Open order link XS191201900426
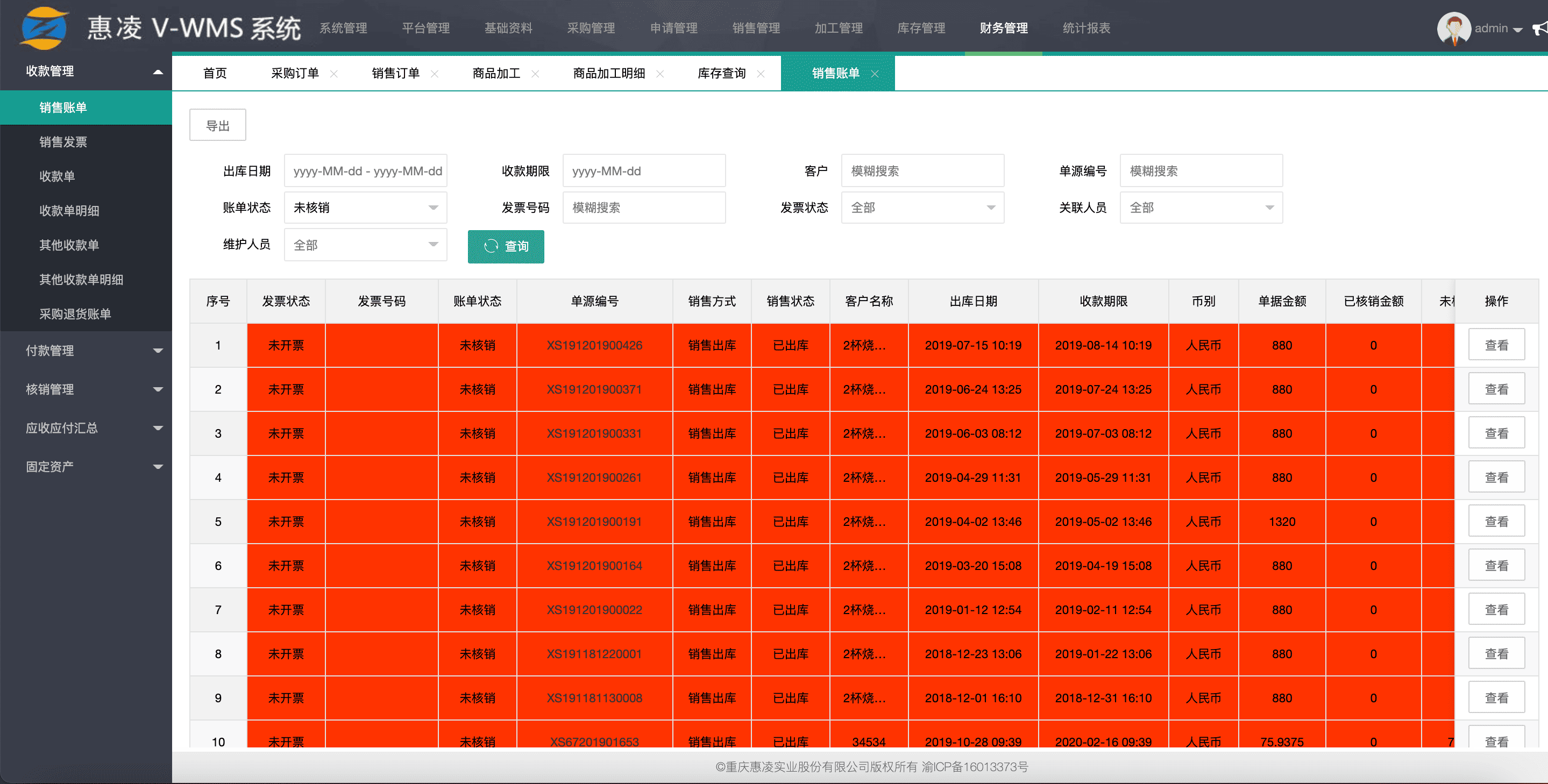Image resolution: width=1548 pixels, height=784 pixels. pos(594,345)
